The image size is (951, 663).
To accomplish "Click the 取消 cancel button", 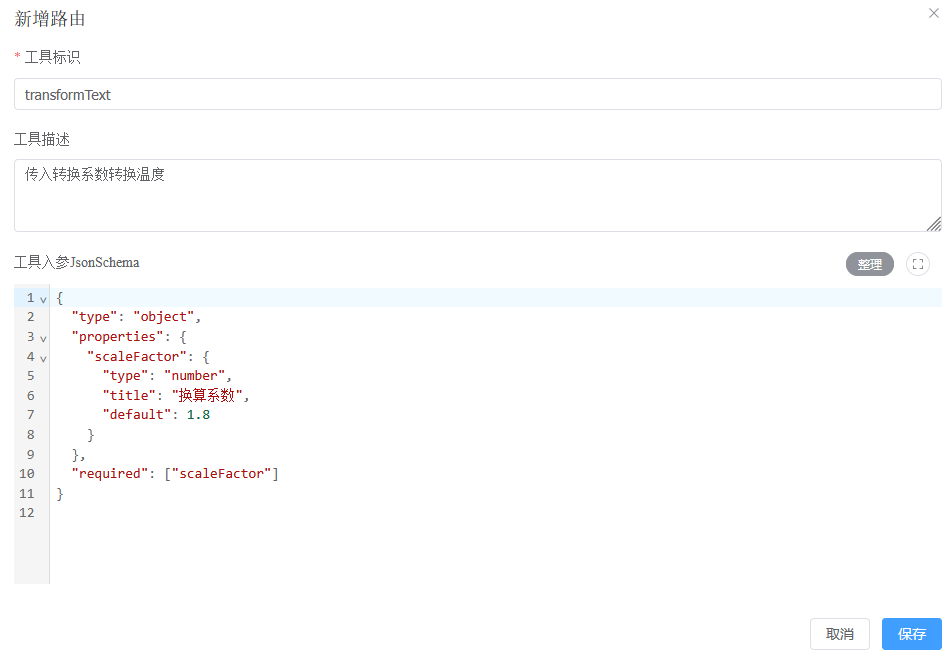I will [840, 633].
